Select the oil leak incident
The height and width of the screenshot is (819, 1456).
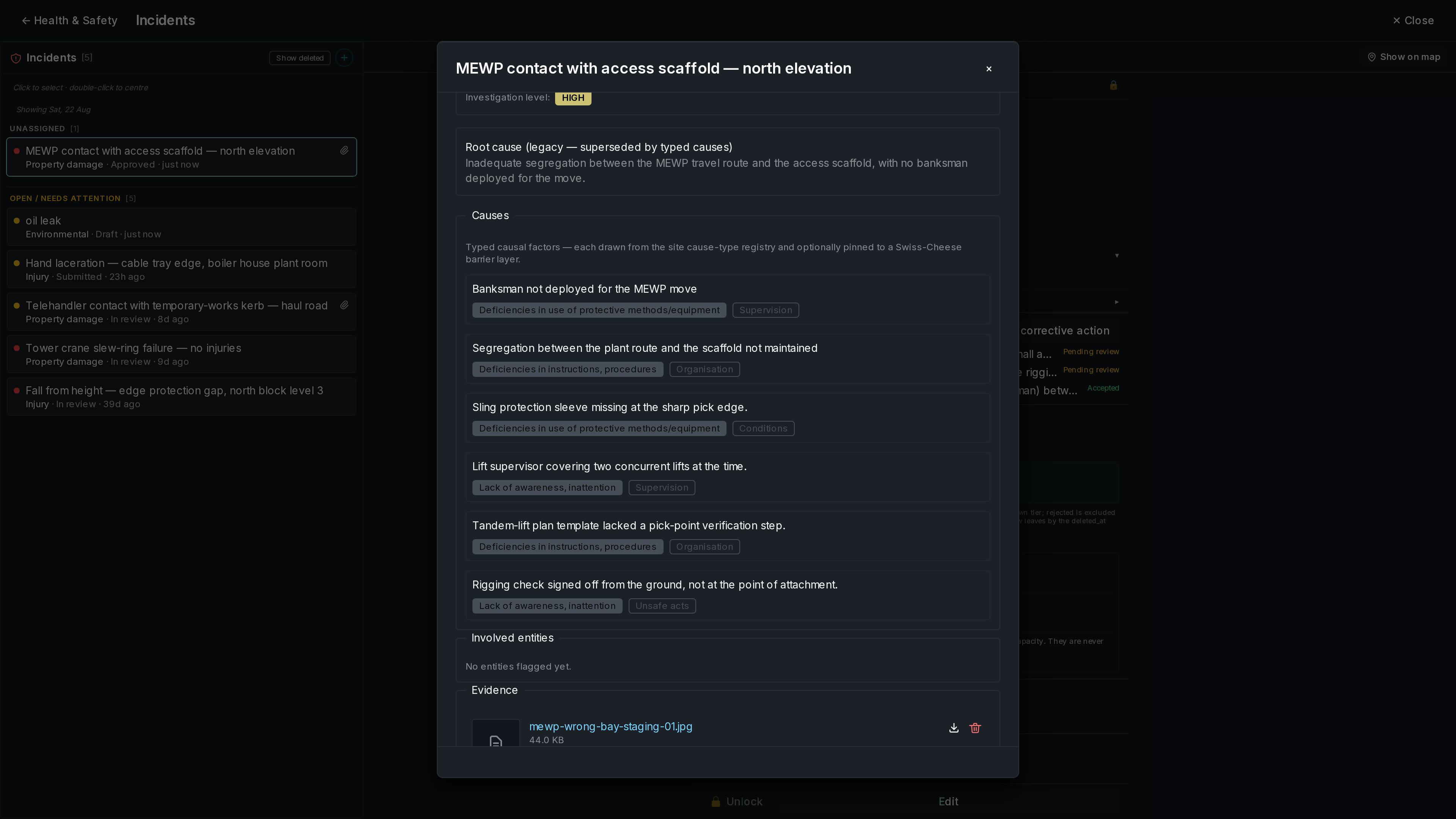click(182, 227)
